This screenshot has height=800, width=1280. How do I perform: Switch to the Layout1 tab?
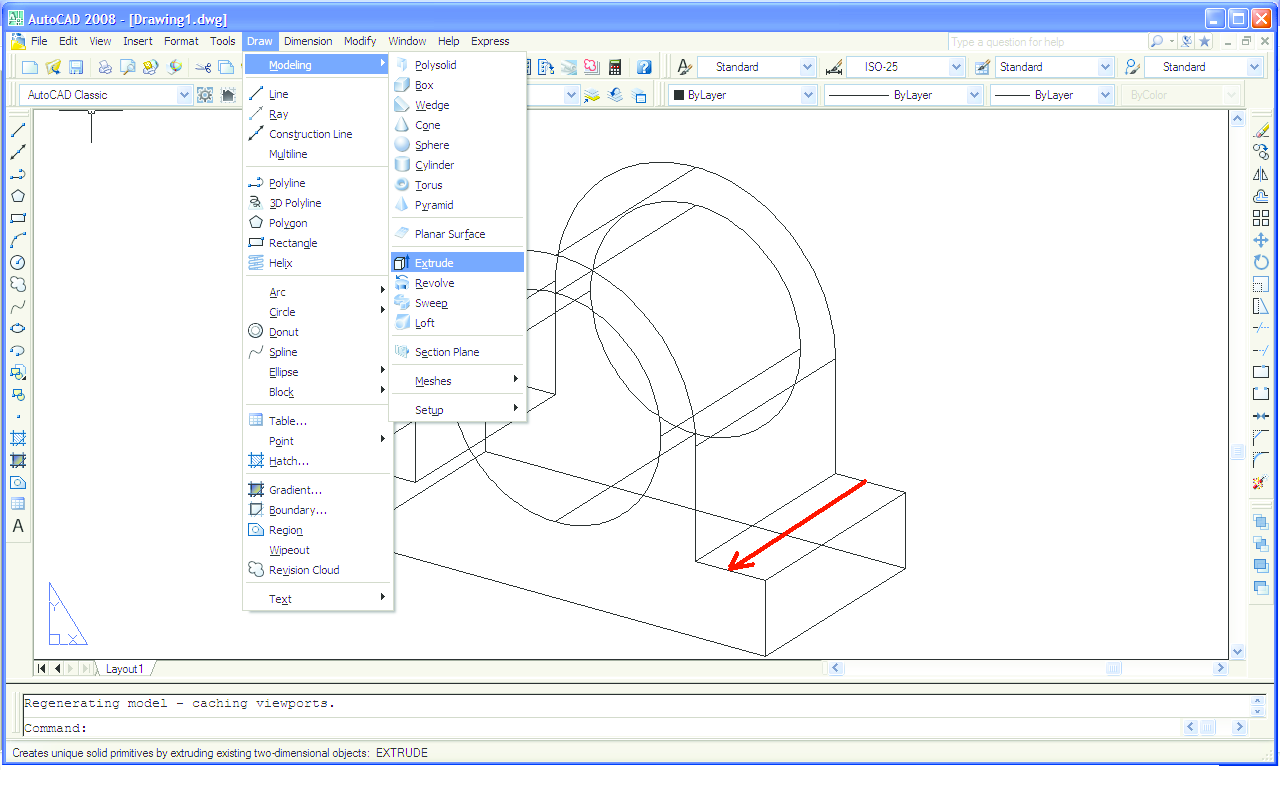pyautogui.click(x=125, y=669)
